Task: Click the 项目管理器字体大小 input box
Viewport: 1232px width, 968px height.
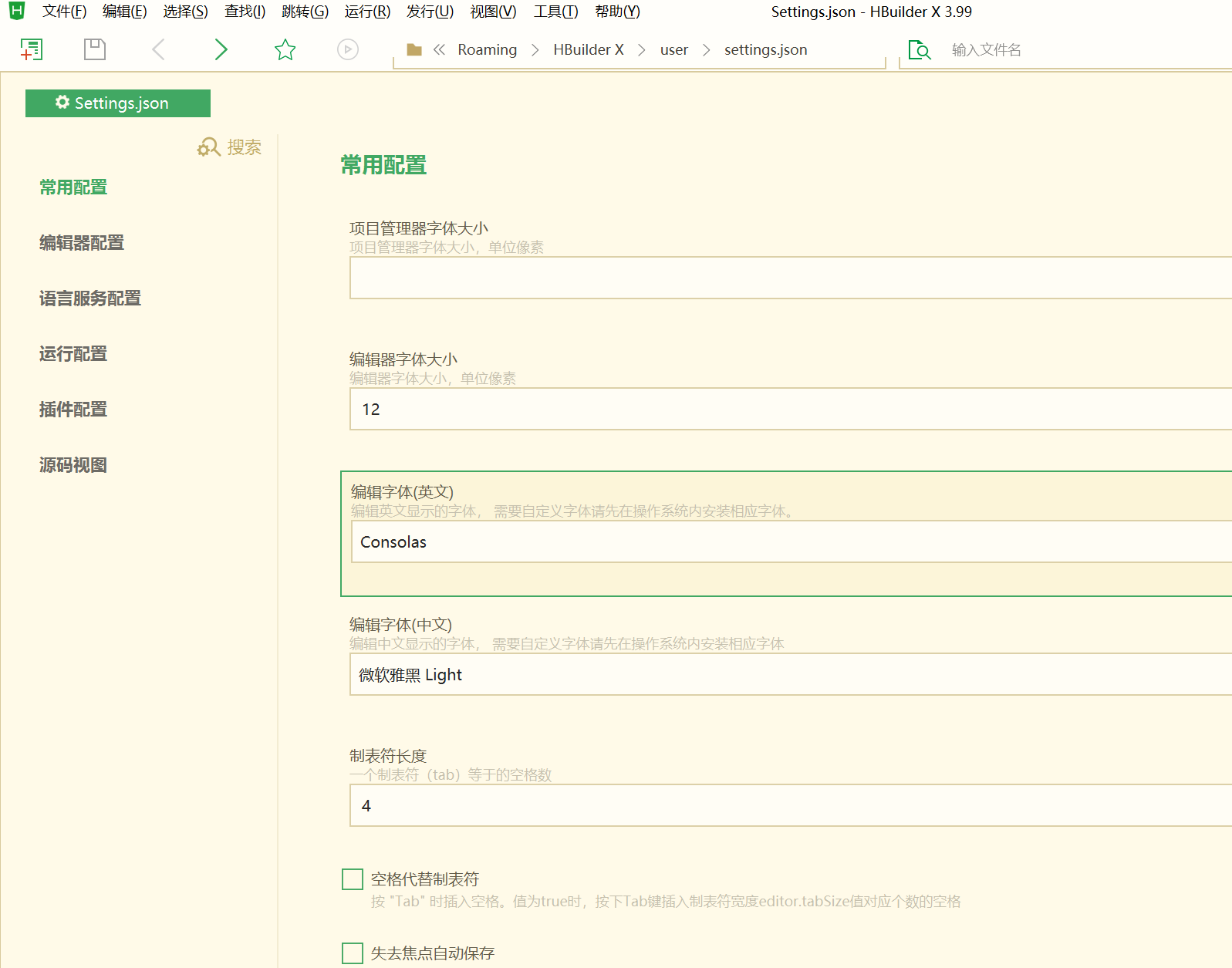Action: click(791, 278)
